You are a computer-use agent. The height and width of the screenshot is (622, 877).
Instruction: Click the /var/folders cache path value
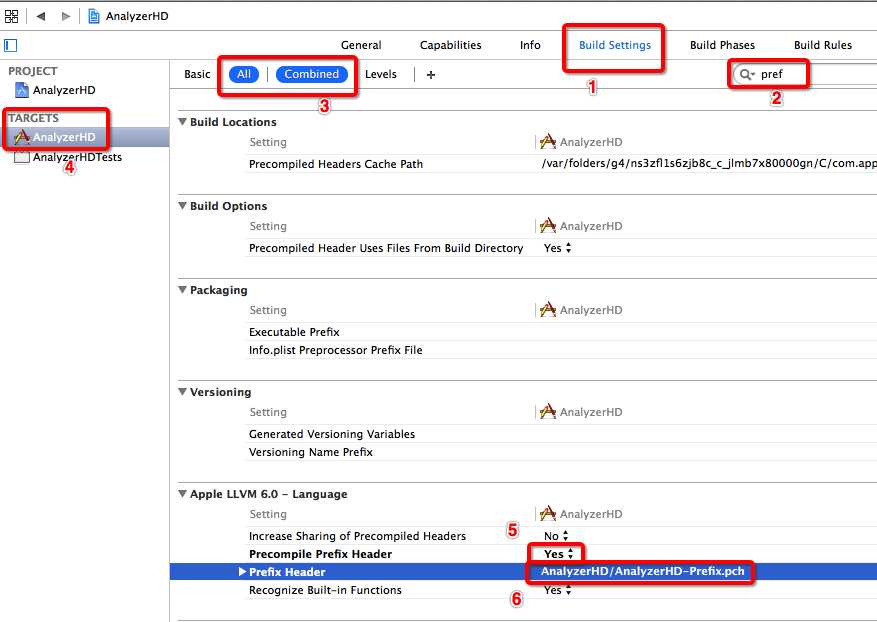click(x=709, y=163)
